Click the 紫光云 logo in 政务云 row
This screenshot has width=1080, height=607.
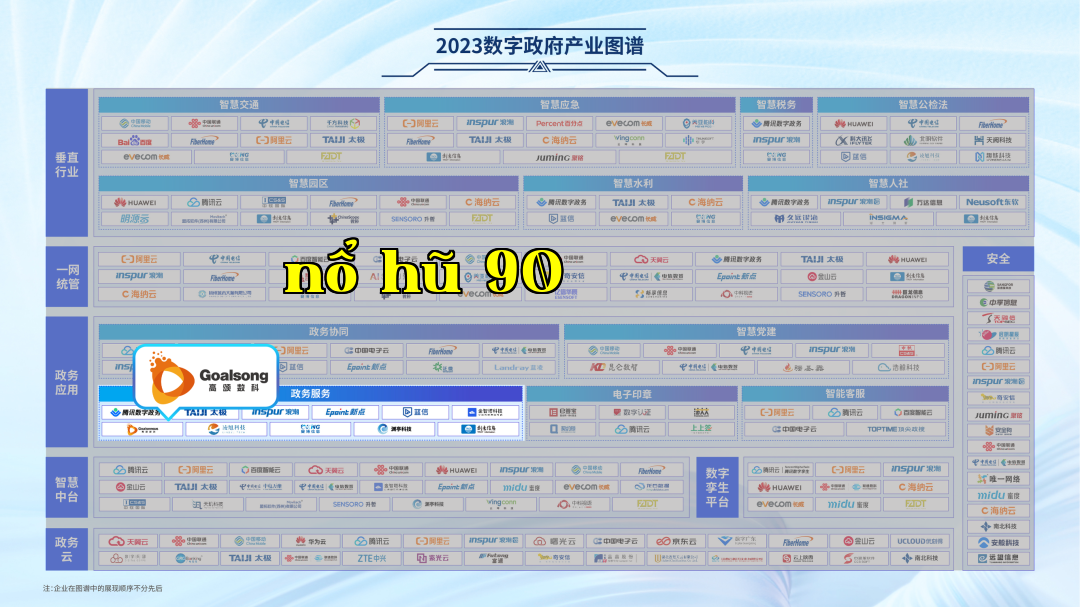coord(432,558)
